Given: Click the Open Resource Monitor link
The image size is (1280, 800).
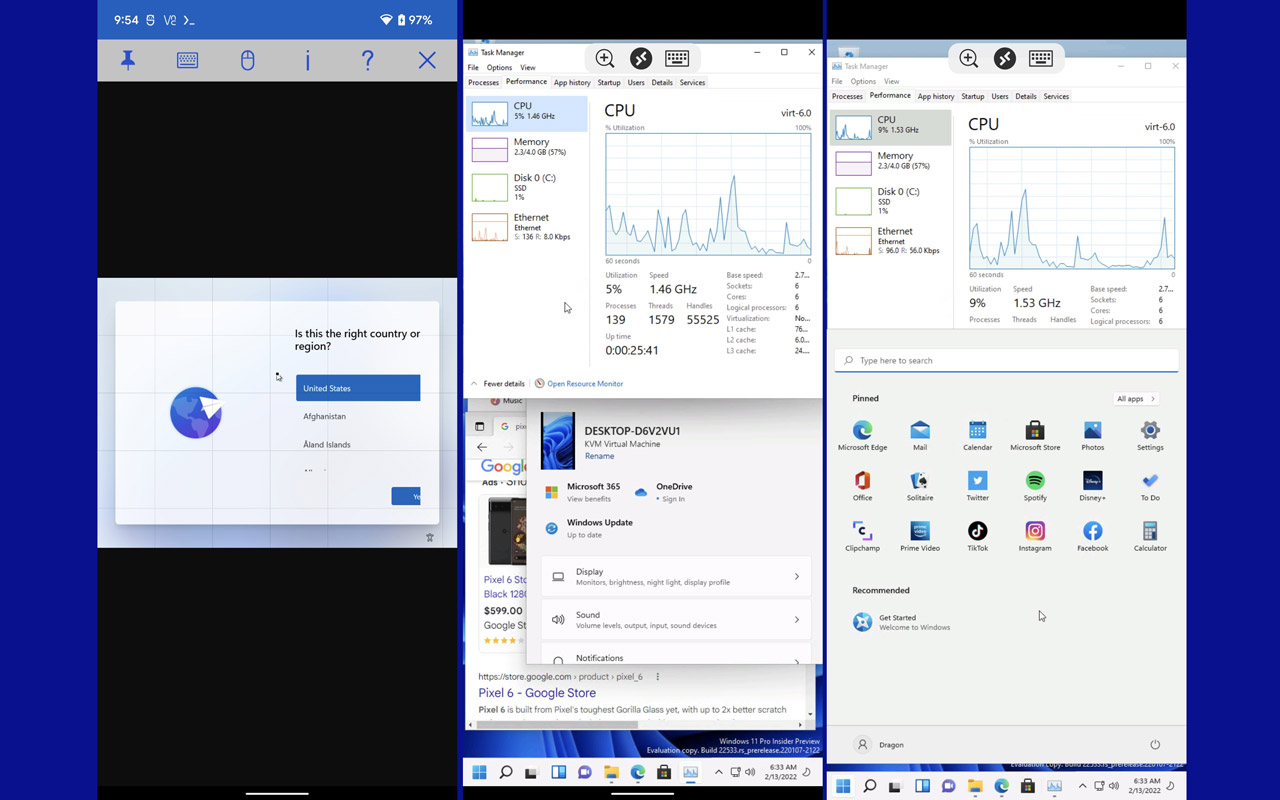Looking at the screenshot, I should tap(585, 383).
